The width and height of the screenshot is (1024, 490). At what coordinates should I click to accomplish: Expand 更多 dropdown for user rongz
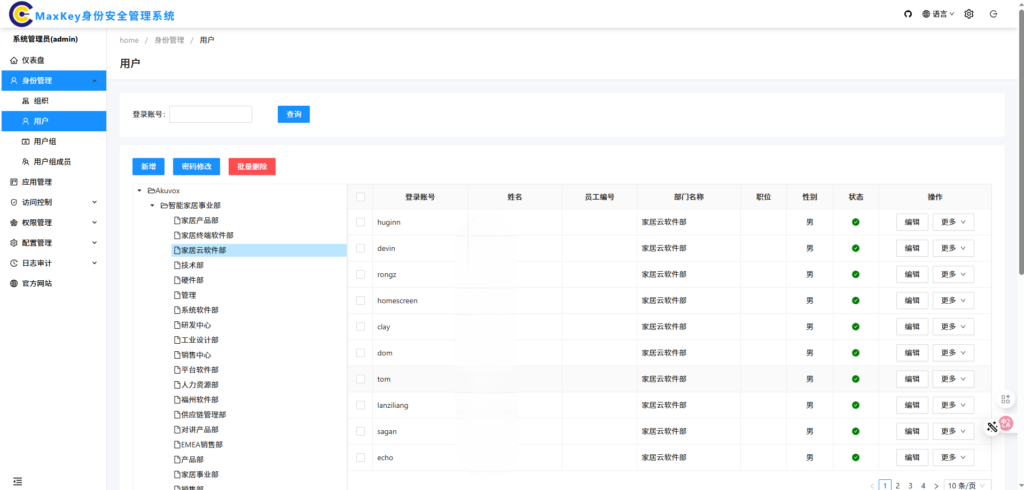[x=952, y=274]
